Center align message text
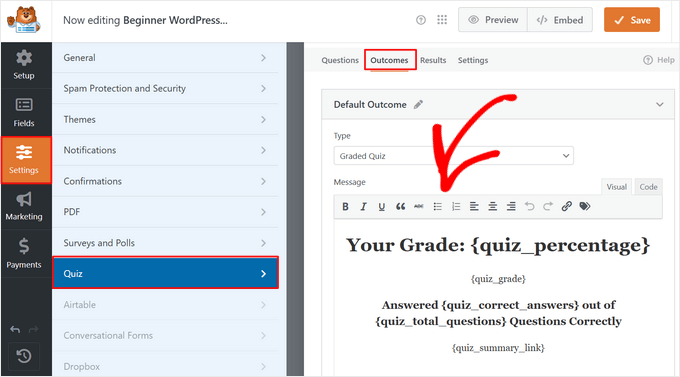The width and height of the screenshot is (680, 377). [493, 207]
